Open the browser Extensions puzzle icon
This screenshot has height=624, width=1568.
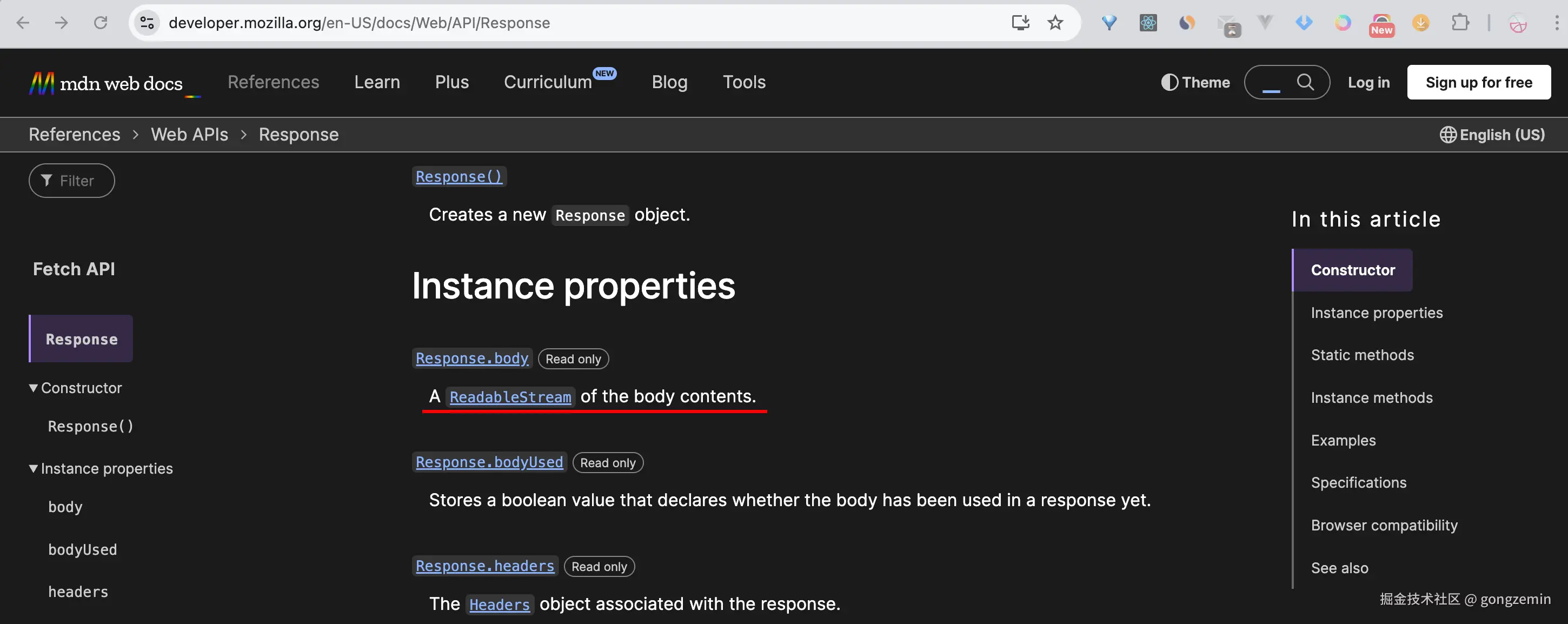point(1460,23)
